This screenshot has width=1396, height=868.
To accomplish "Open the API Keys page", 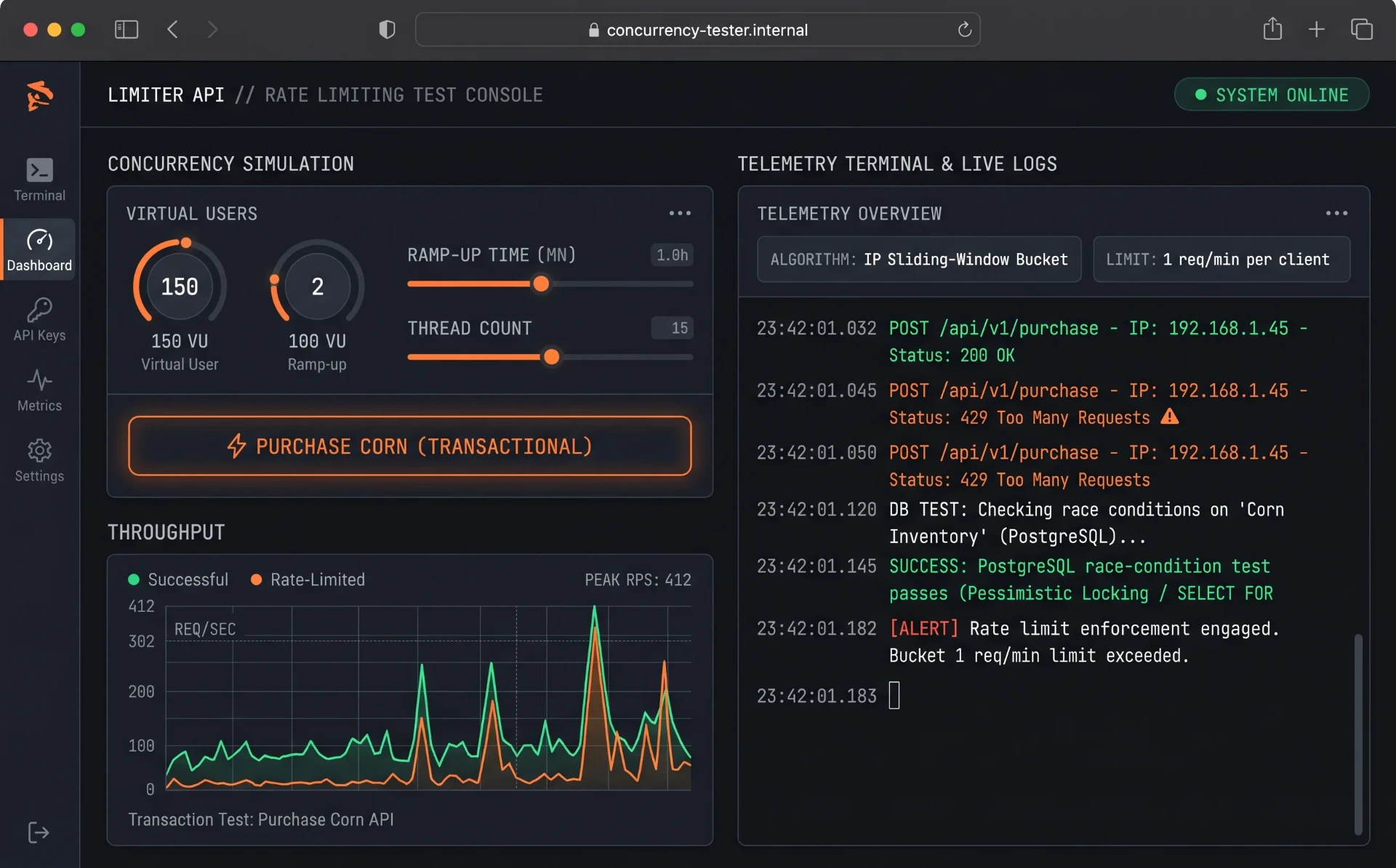I will (39, 320).
